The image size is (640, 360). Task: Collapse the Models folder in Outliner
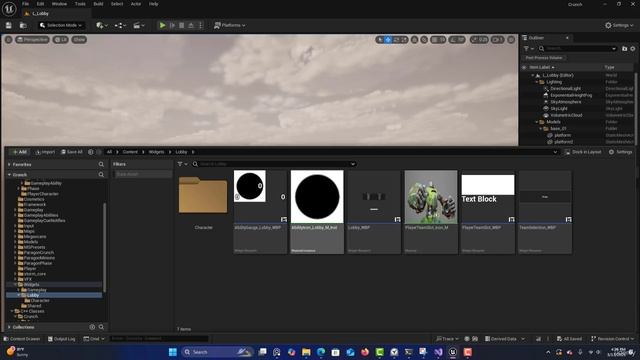click(537, 122)
